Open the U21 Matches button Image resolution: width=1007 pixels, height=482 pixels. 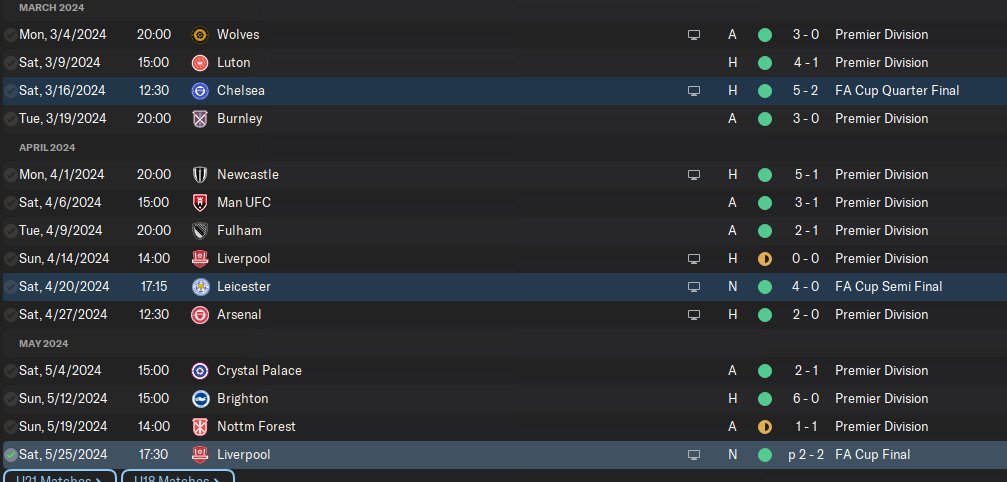[x=59, y=477]
